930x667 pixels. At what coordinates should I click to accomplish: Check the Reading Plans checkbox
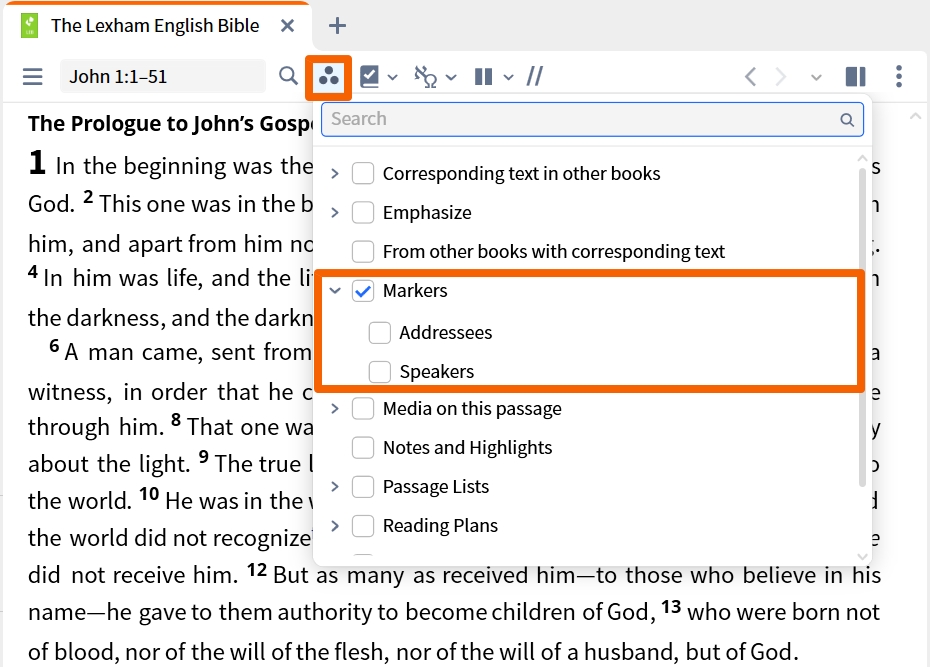click(x=363, y=526)
